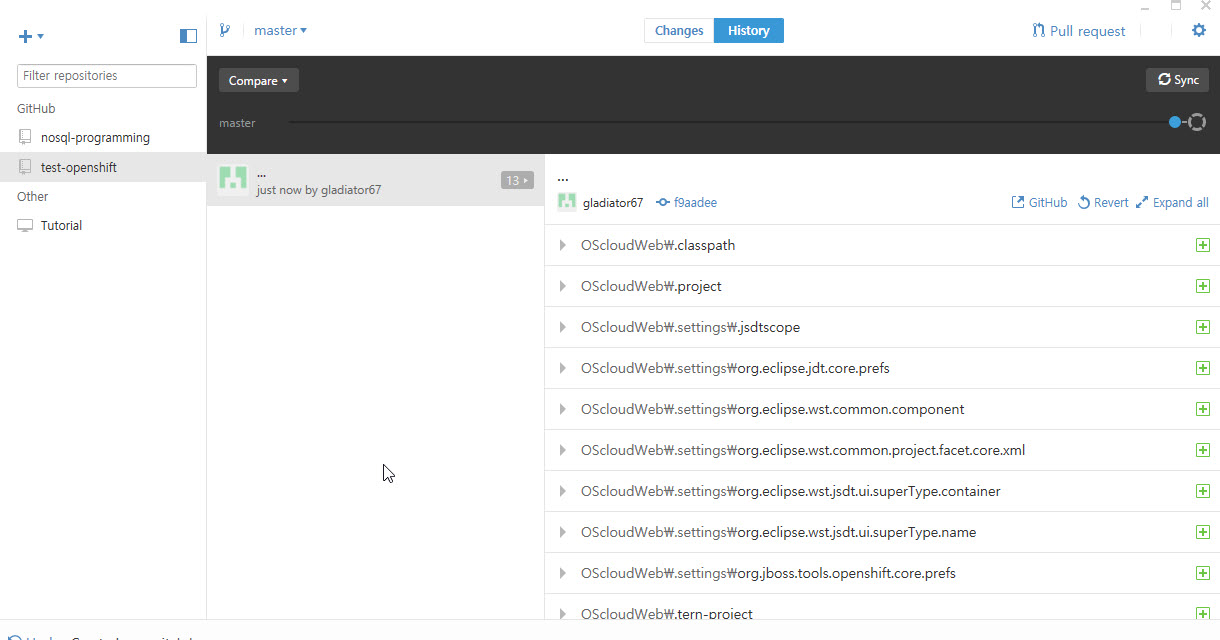Click the branch icon beside master

coord(225,30)
